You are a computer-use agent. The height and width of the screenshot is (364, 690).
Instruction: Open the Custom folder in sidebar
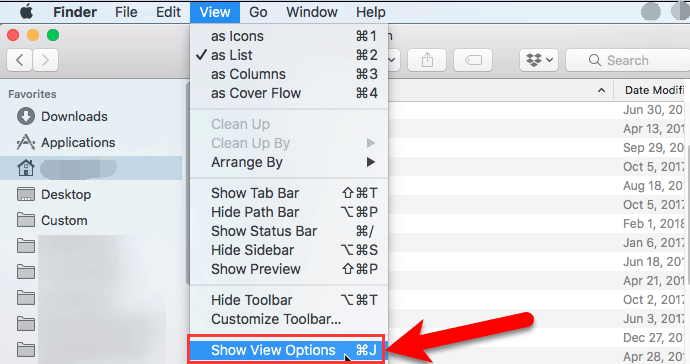click(x=52, y=220)
